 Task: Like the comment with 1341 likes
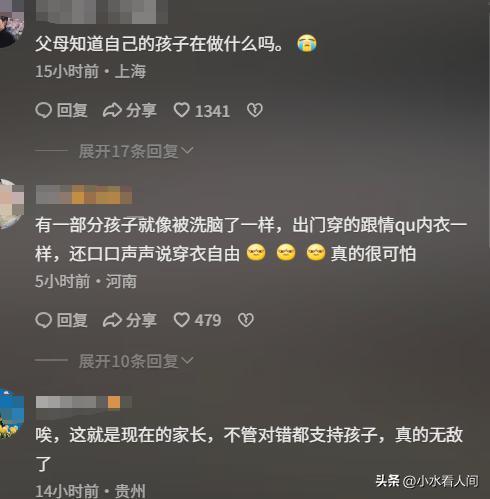(x=202, y=110)
